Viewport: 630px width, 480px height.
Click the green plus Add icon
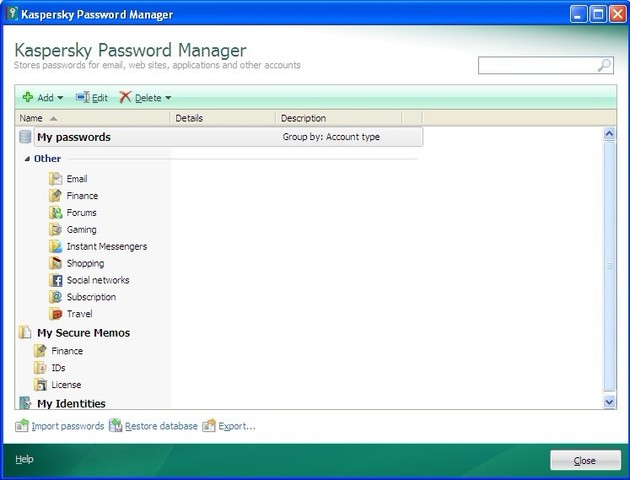pyautogui.click(x=28, y=97)
